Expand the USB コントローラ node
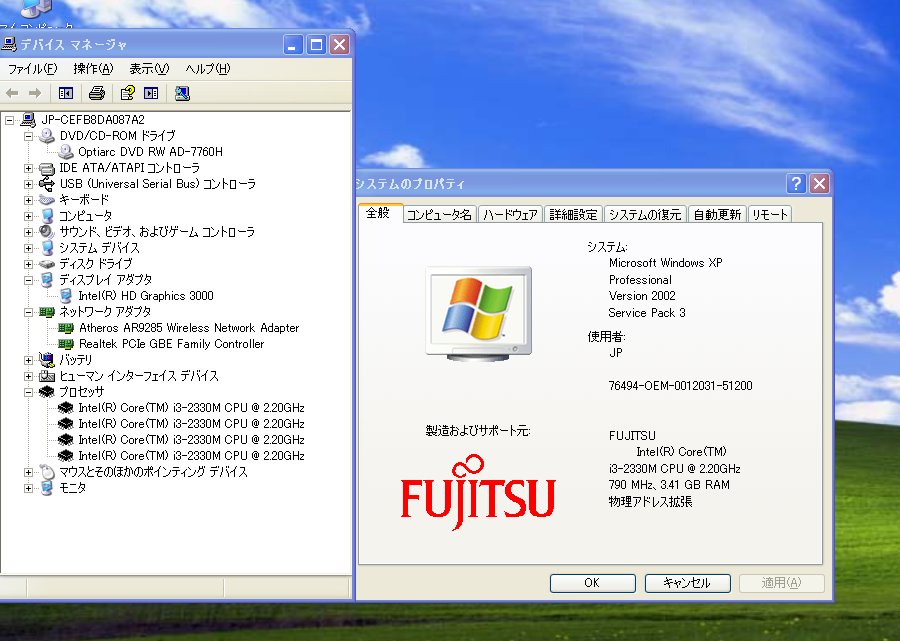900x641 pixels. tap(28, 184)
